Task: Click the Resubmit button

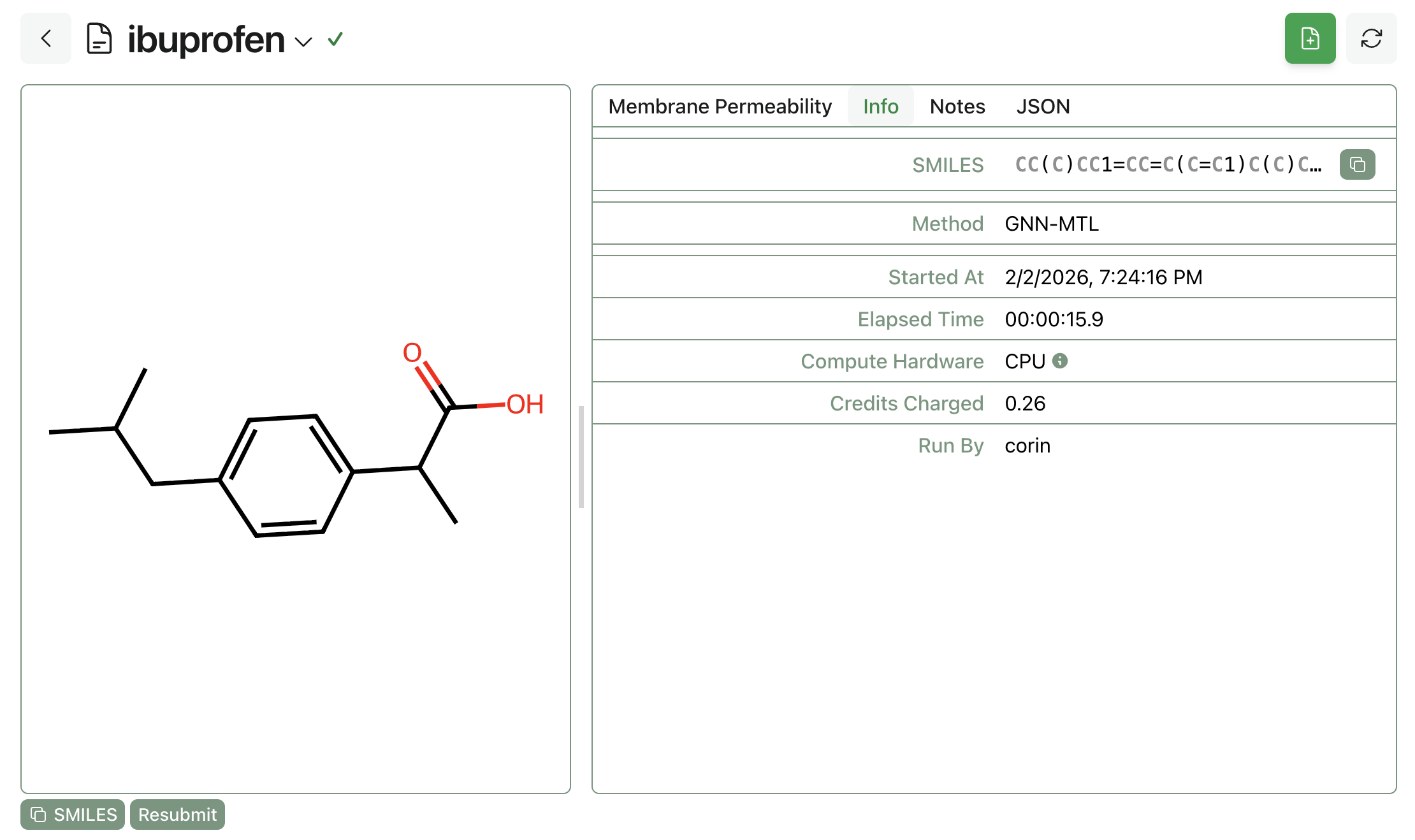Action: [x=177, y=815]
